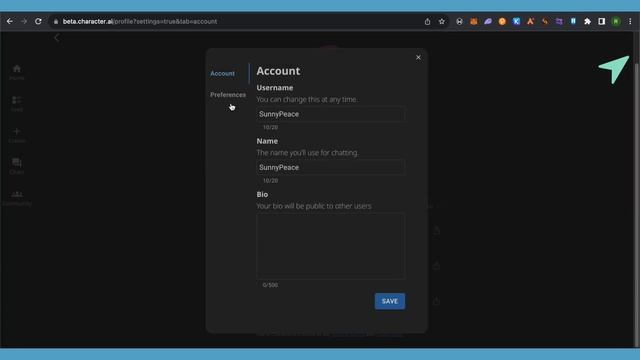Screen dimensions: 640x360
Task: Click the 'Account' dialog heading
Action: click(278, 71)
